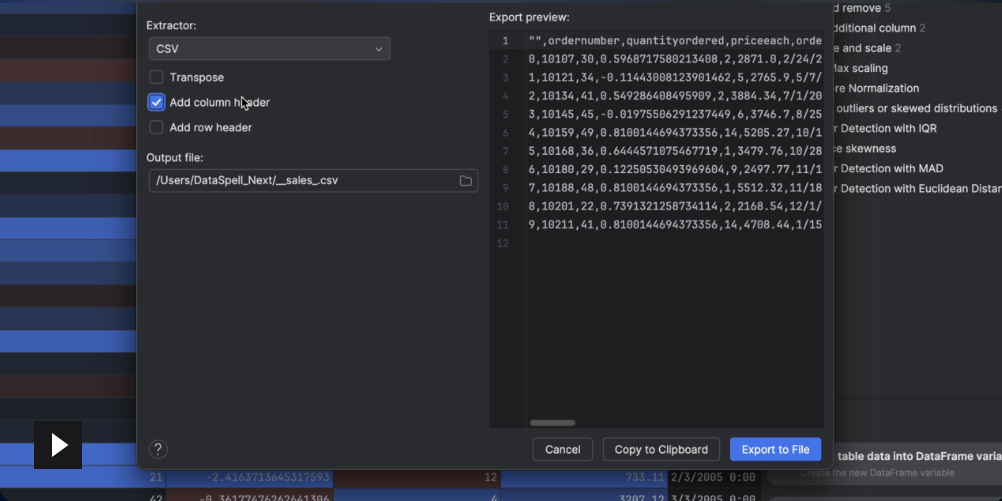Viewport: 1002px width, 501px height.
Task: Enable the Transpose checkbox
Action: (x=156, y=77)
